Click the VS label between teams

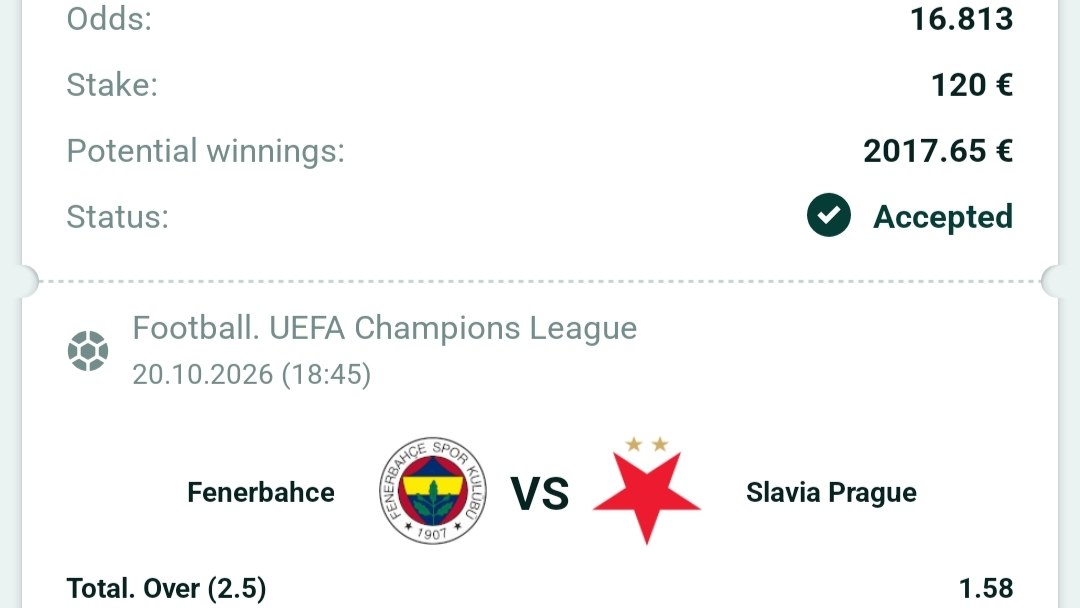(x=540, y=494)
